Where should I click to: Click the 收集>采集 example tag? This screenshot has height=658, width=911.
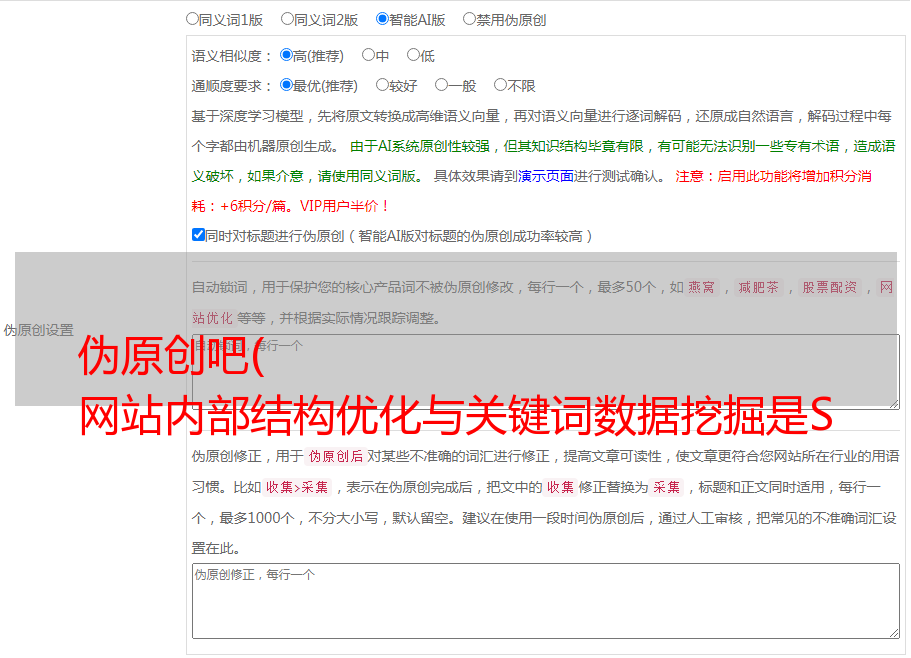(x=297, y=487)
